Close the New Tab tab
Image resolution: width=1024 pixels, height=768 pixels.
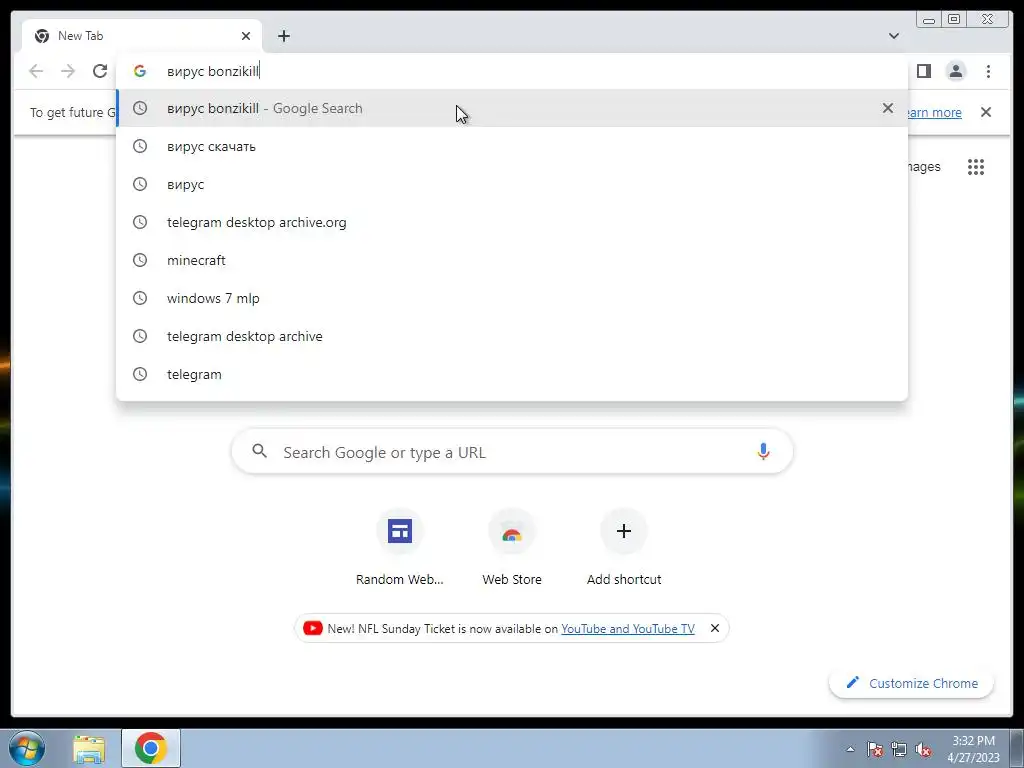(246, 36)
